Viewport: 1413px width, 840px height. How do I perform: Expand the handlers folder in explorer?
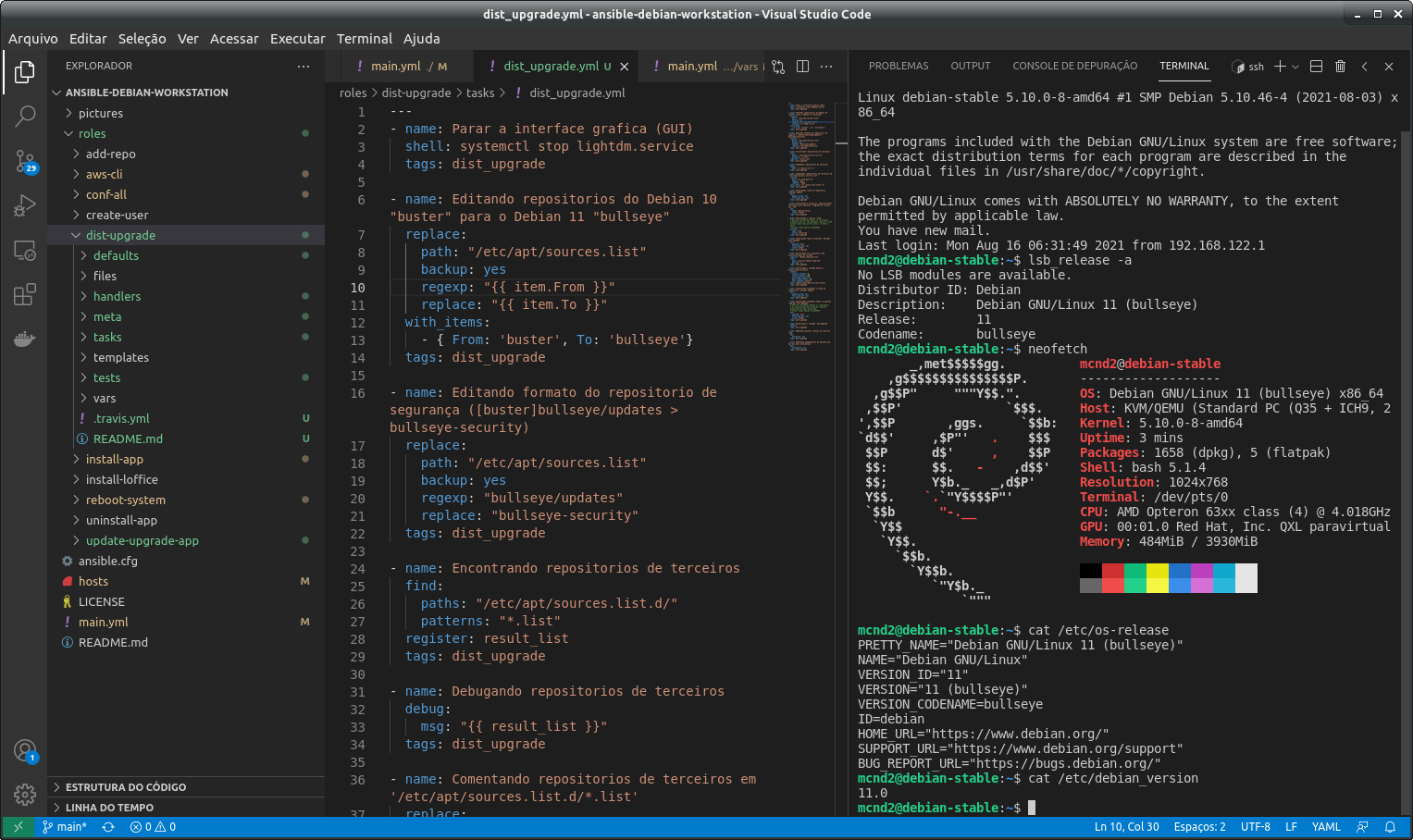(x=117, y=296)
